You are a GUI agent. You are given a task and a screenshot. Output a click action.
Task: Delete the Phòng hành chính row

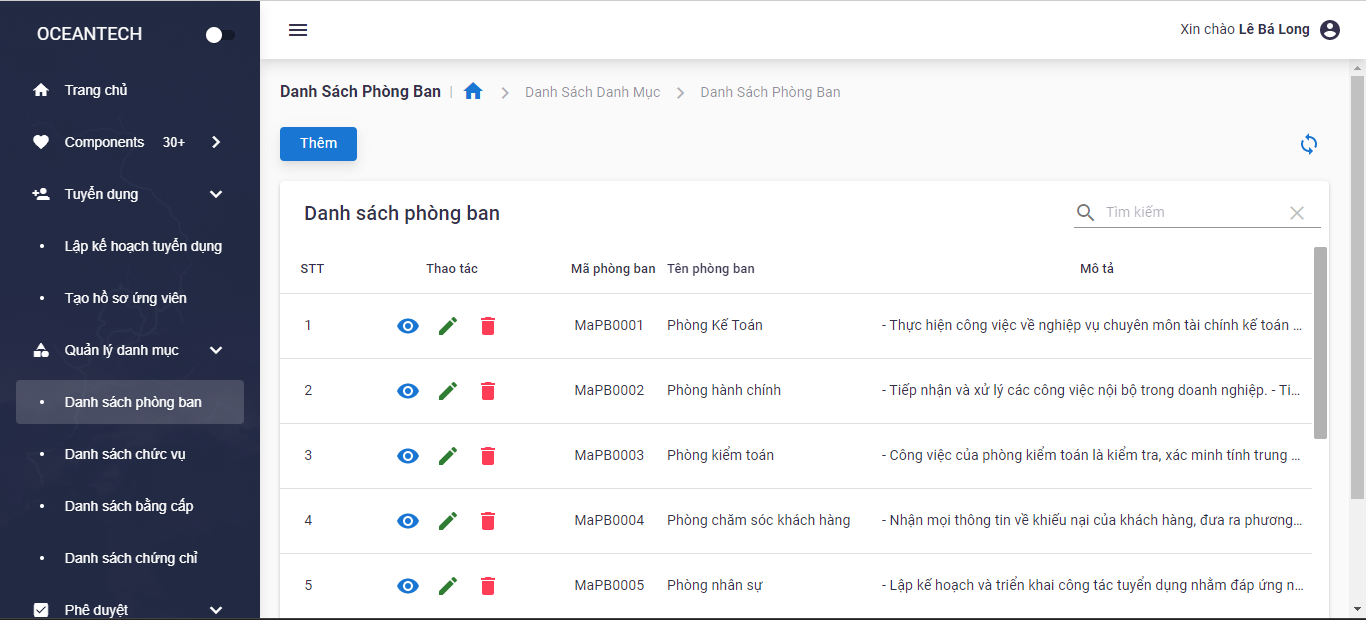pos(488,391)
